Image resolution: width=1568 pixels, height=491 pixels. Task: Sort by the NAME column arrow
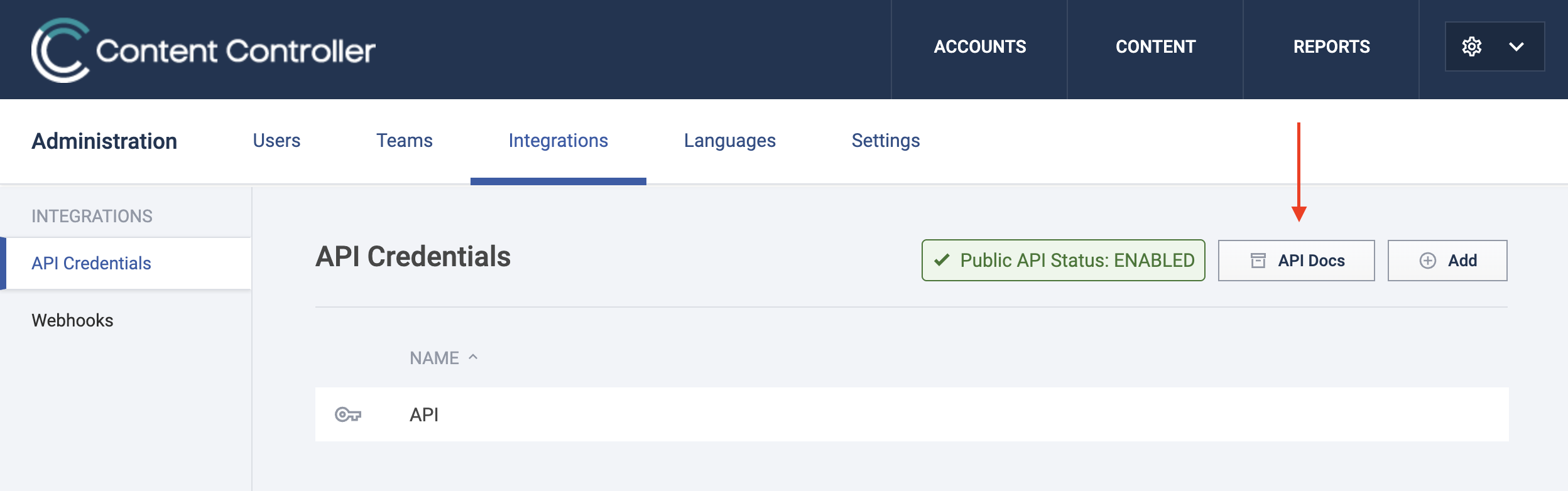pyautogui.click(x=473, y=357)
